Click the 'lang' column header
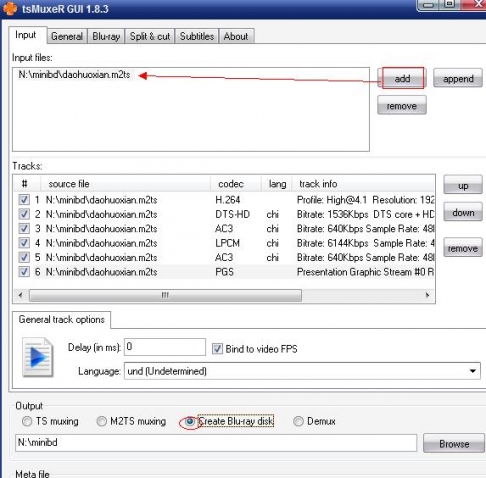This screenshot has width=486, height=478. (277, 184)
